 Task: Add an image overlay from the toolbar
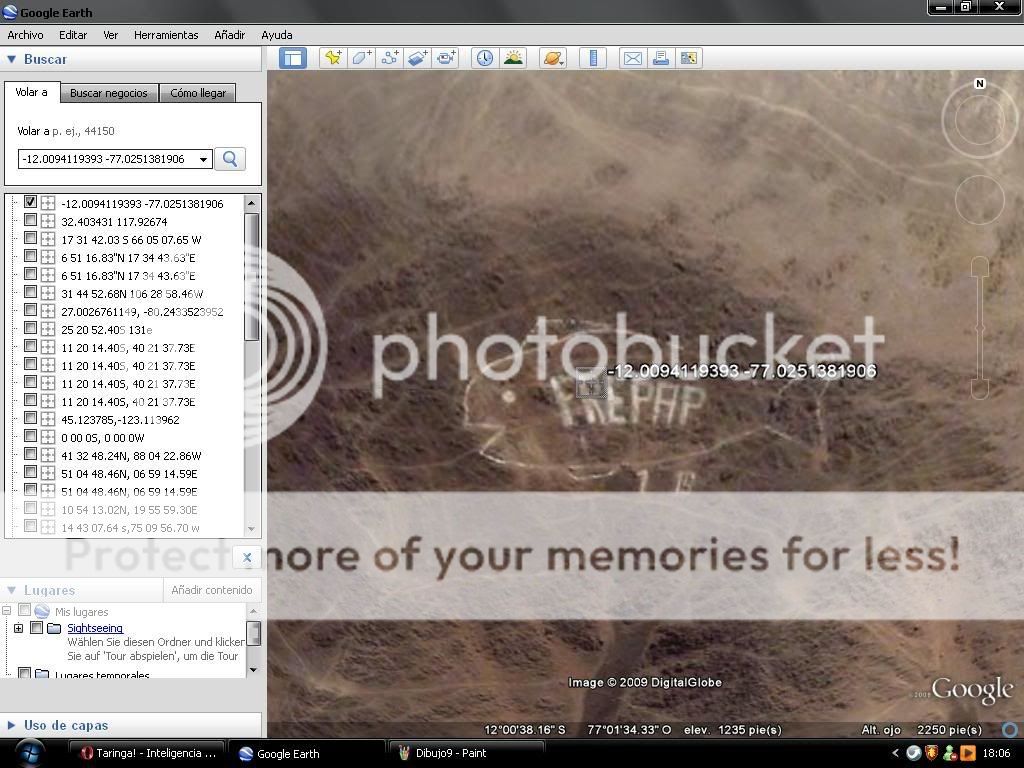coord(418,58)
